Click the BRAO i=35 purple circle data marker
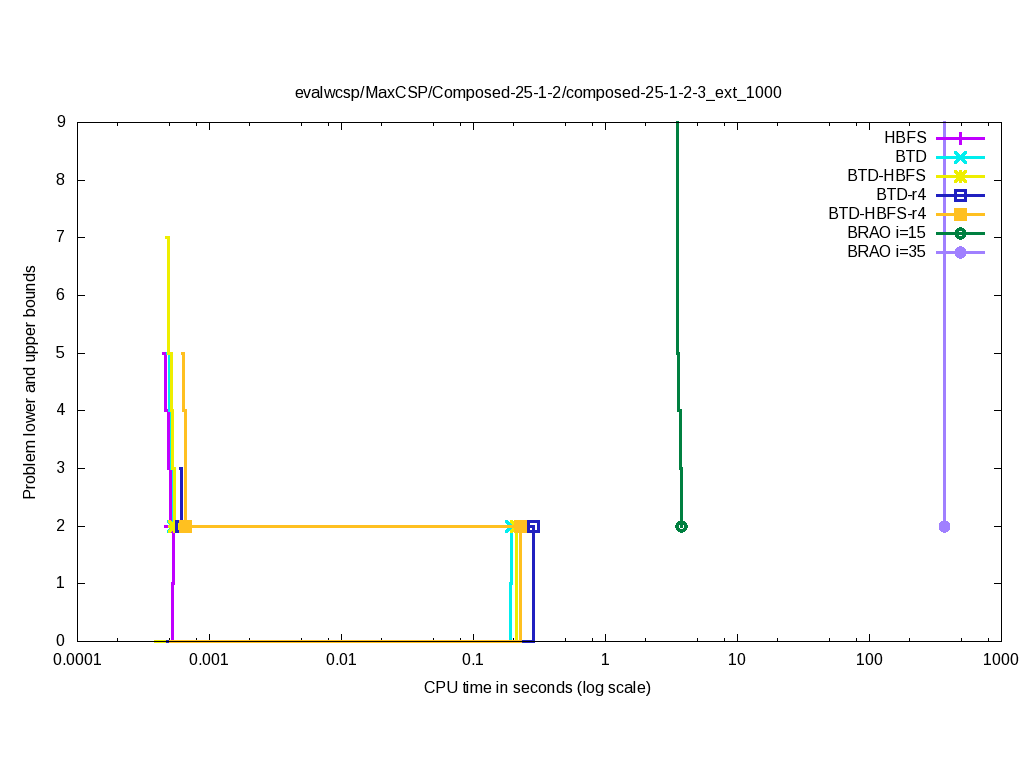The image size is (1024, 768). click(944, 526)
